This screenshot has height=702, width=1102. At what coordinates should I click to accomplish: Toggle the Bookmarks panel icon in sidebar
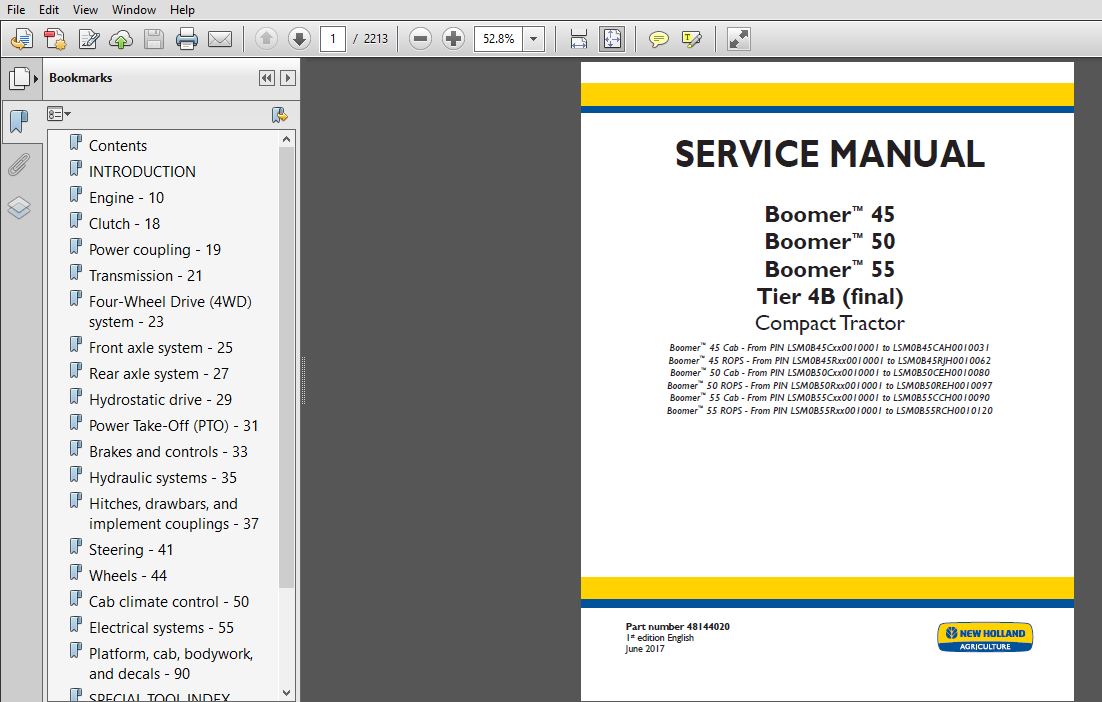[x=19, y=122]
